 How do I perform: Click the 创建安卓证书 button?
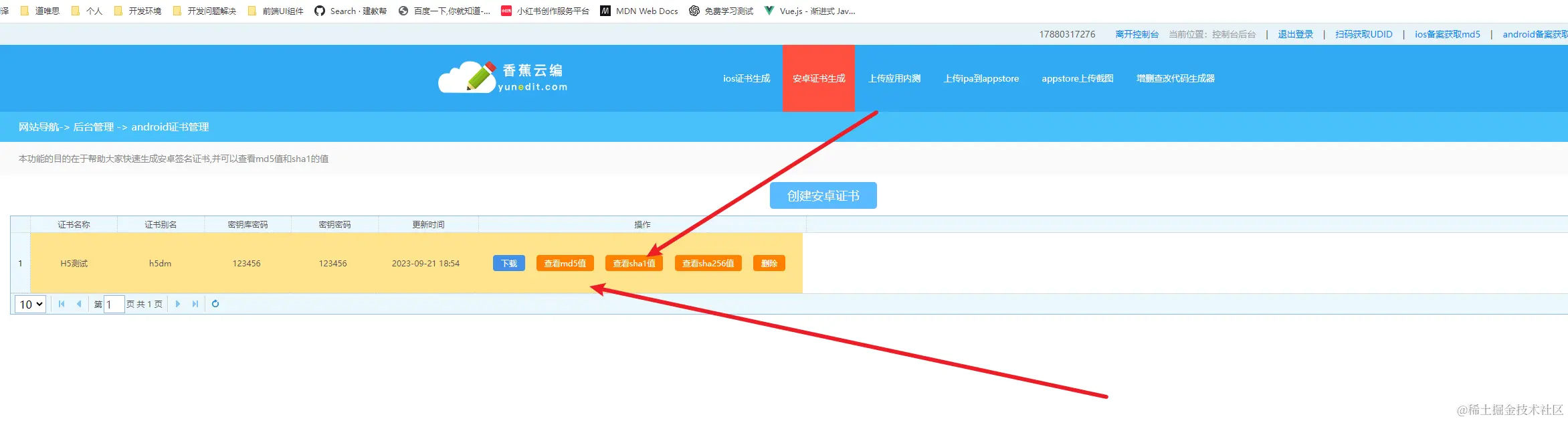tap(823, 195)
